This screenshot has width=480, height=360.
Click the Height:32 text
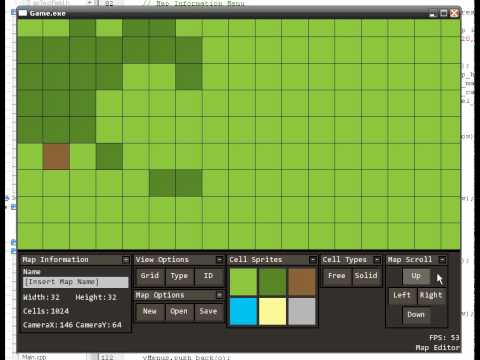pyautogui.click(x=96, y=297)
